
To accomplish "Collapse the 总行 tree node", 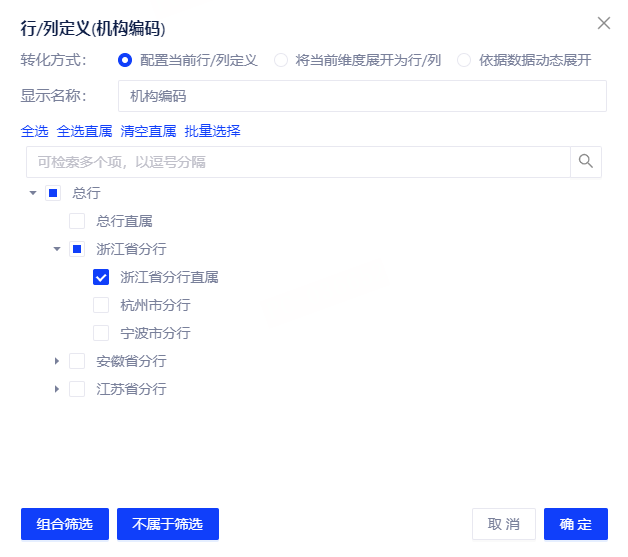I will pyautogui.click(x=33, y=193).
